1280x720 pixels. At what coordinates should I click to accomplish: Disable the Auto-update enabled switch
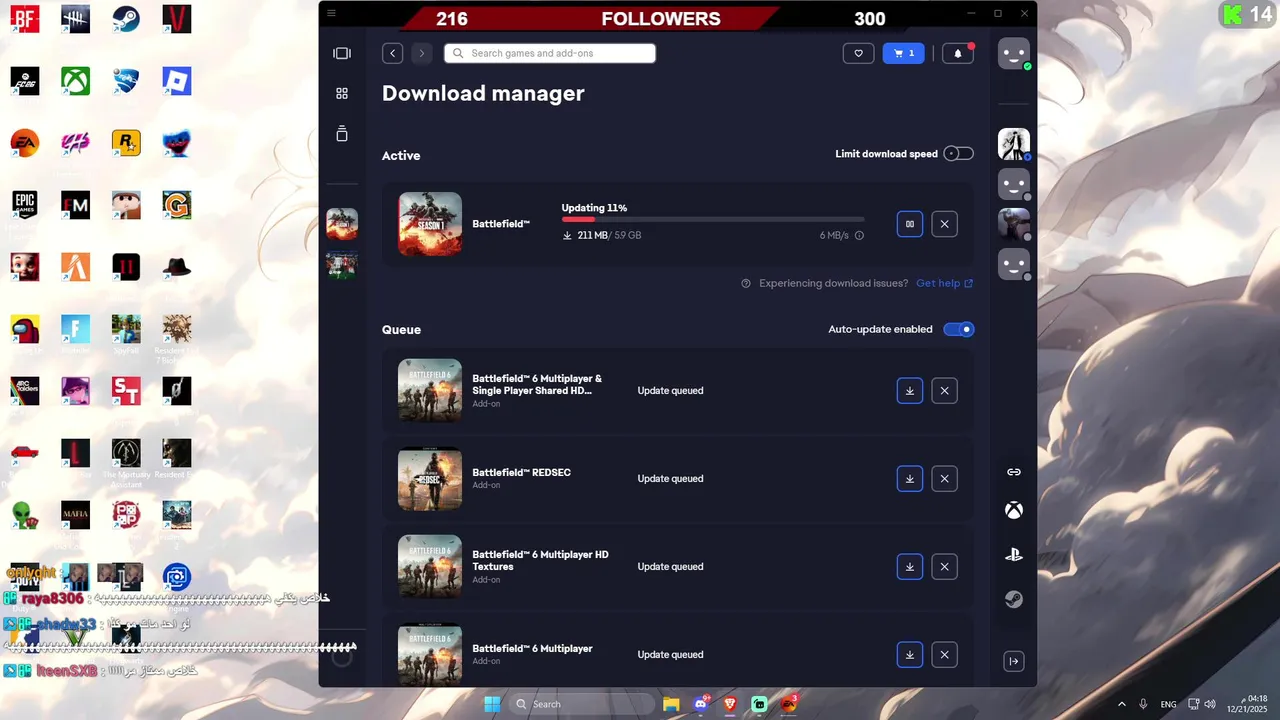pos(958,329)
